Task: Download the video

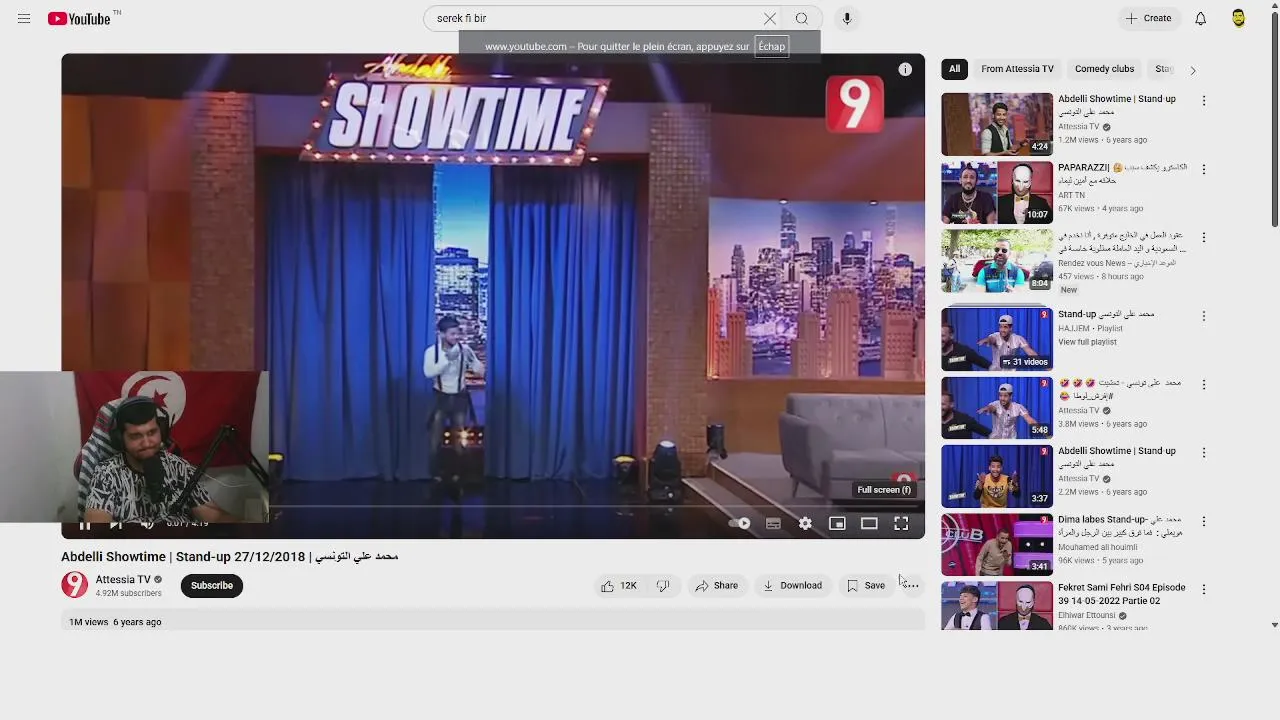Action: 792,586
